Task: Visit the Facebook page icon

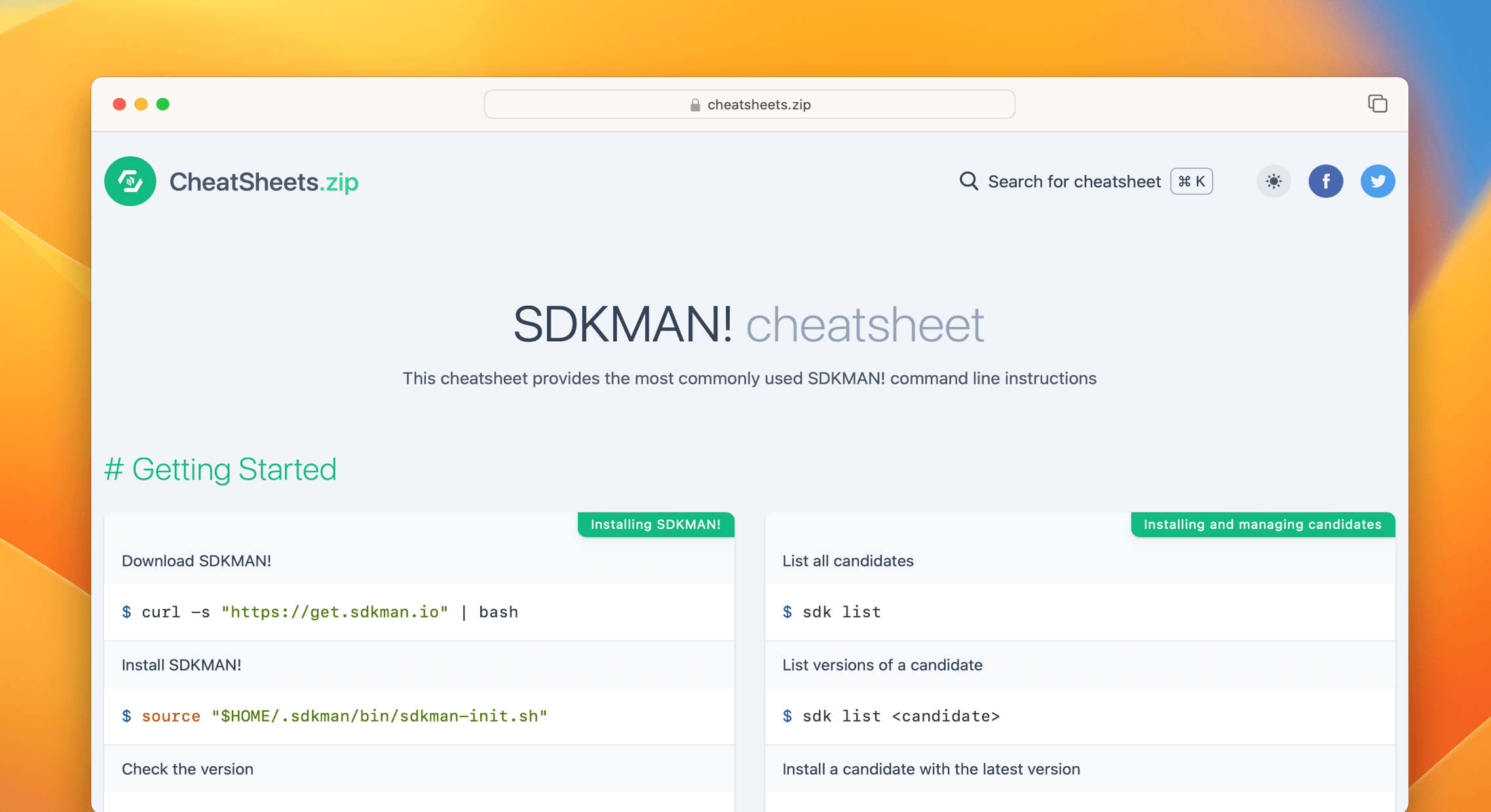Action: (1326, 181)
